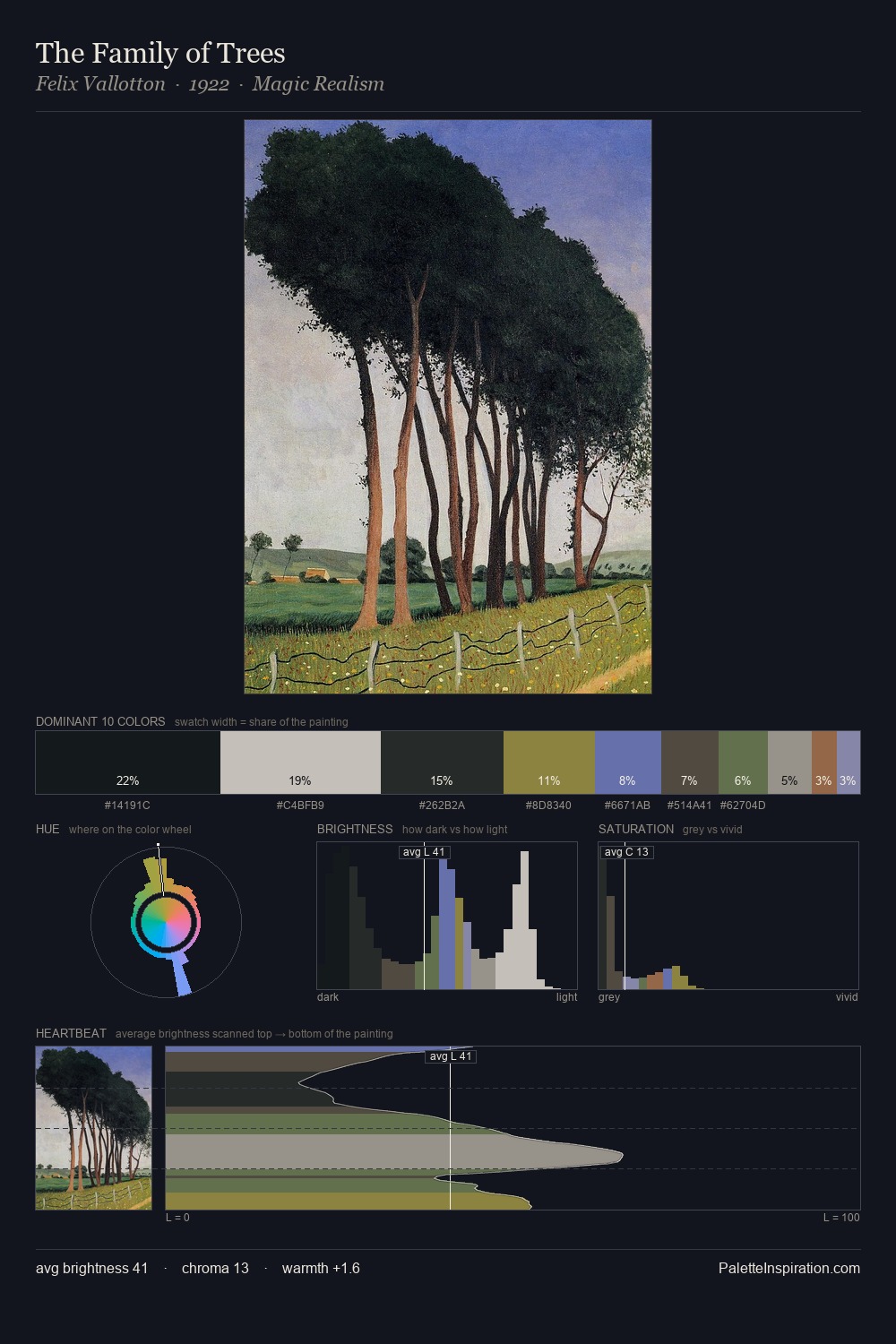Click the hue color wheel center

point(166,921)
